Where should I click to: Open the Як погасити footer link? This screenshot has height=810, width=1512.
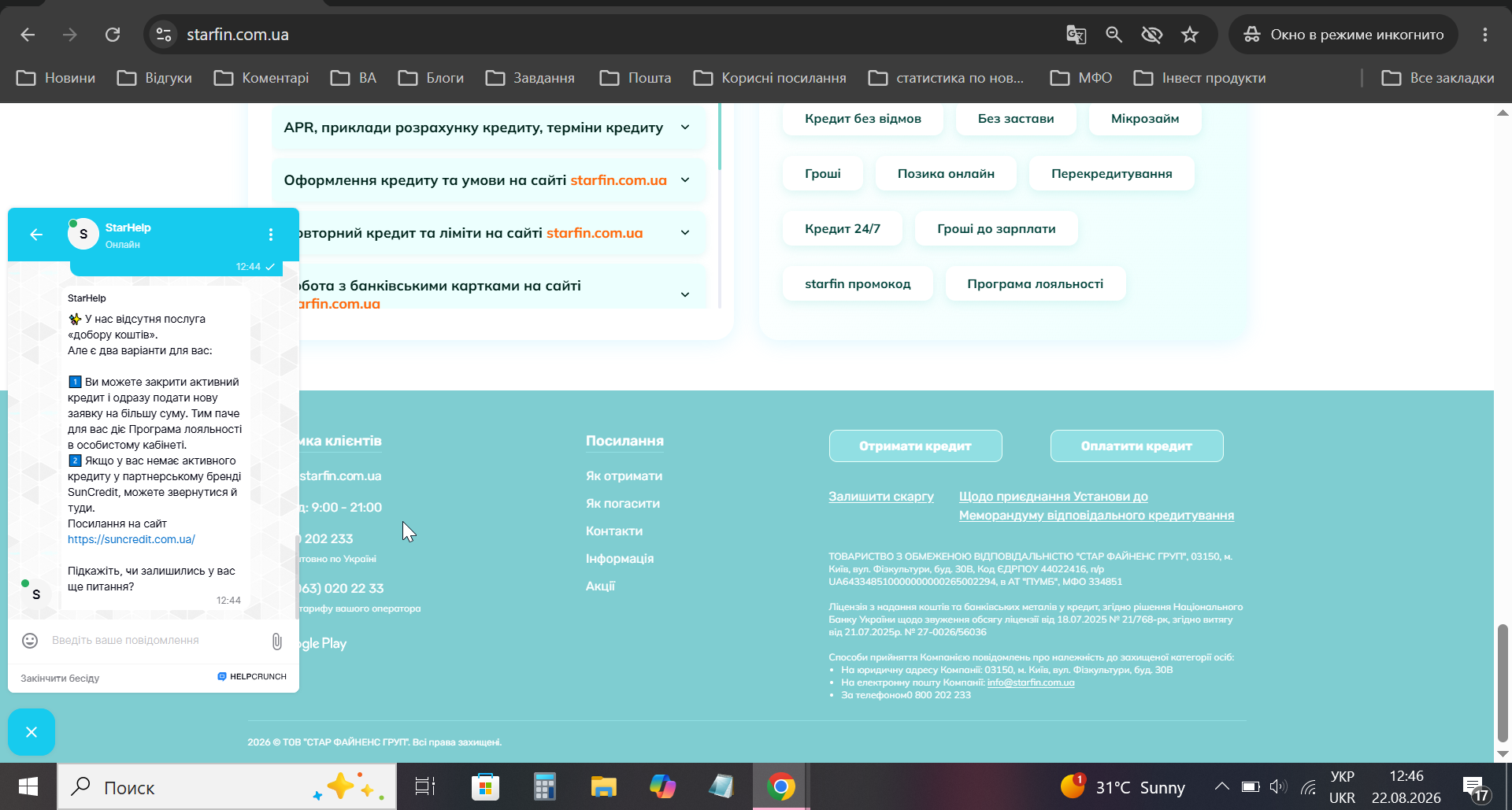coord(623,504)
